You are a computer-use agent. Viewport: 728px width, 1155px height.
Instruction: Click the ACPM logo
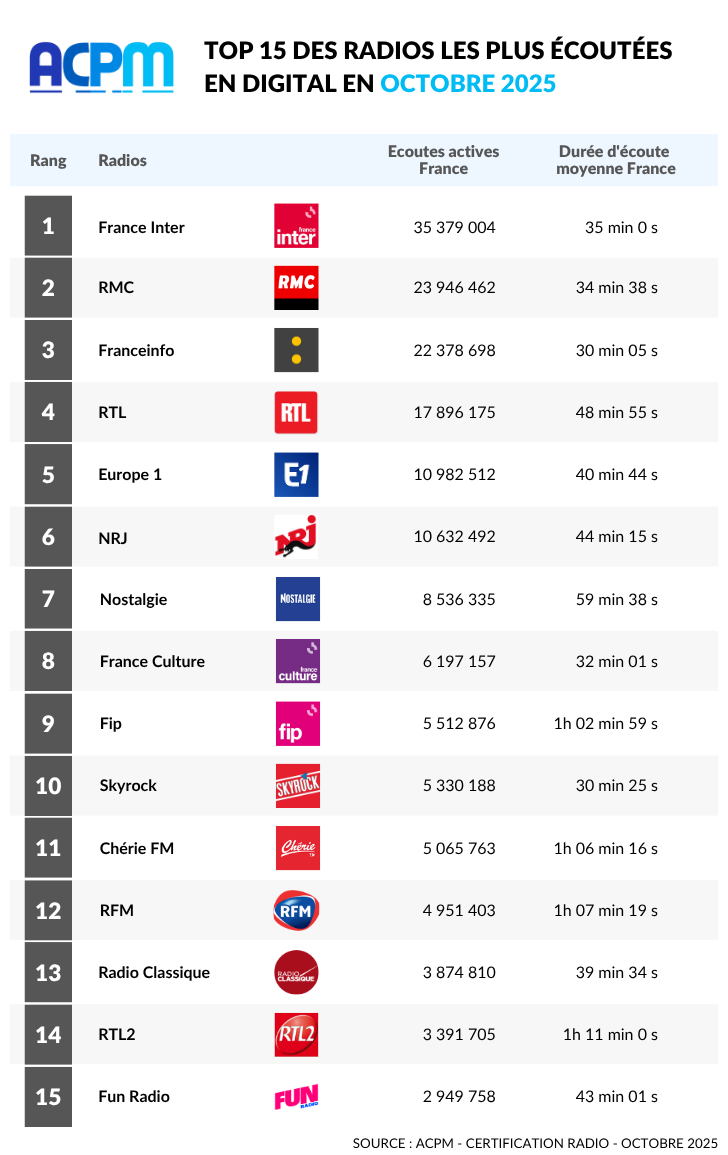coord(101,67)
